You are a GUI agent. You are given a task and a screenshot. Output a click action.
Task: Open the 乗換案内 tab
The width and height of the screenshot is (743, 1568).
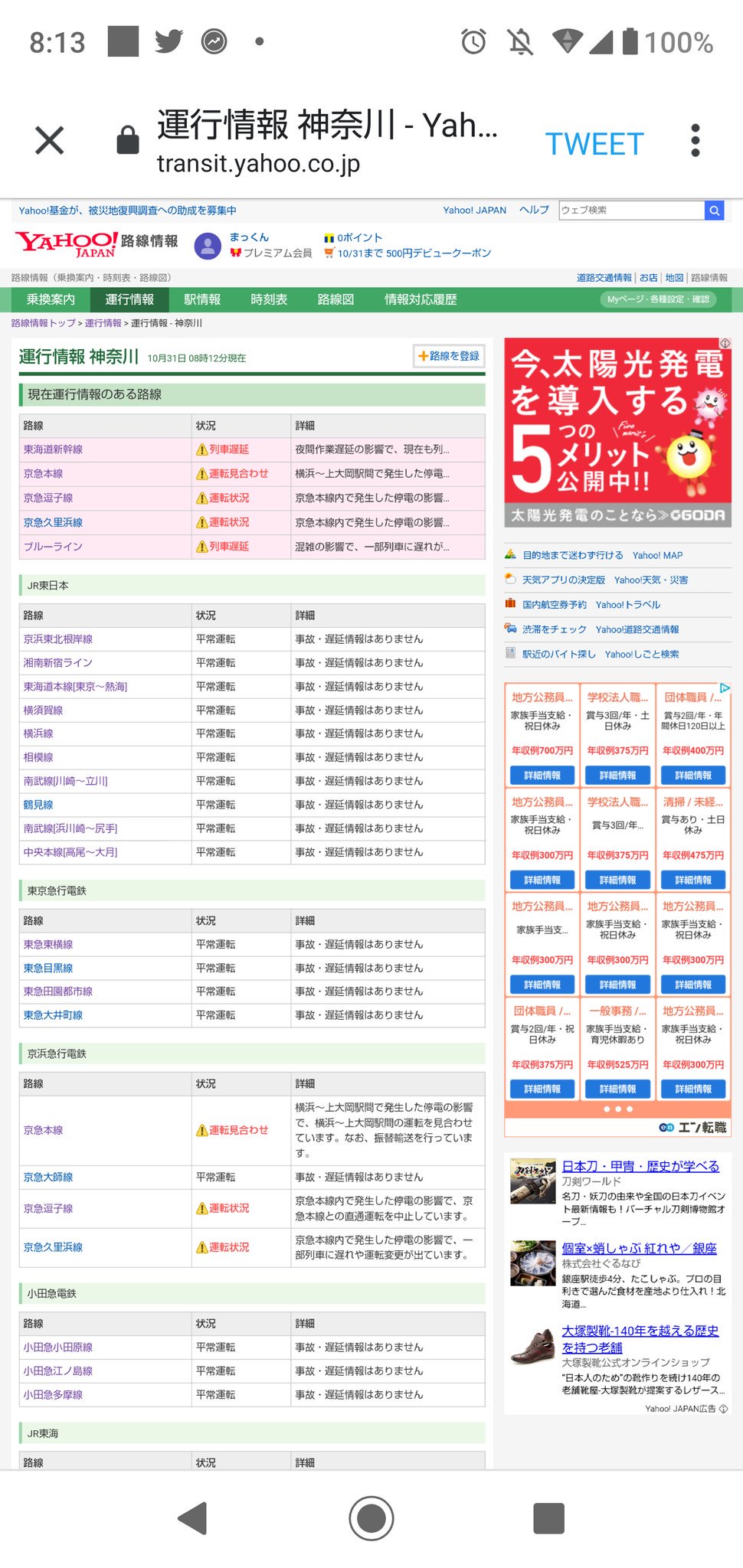51,299
